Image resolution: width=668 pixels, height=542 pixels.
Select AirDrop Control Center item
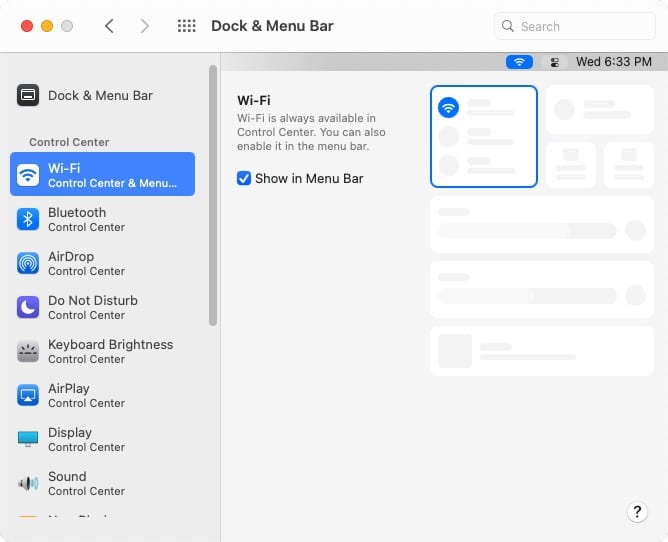coord(102,263)
